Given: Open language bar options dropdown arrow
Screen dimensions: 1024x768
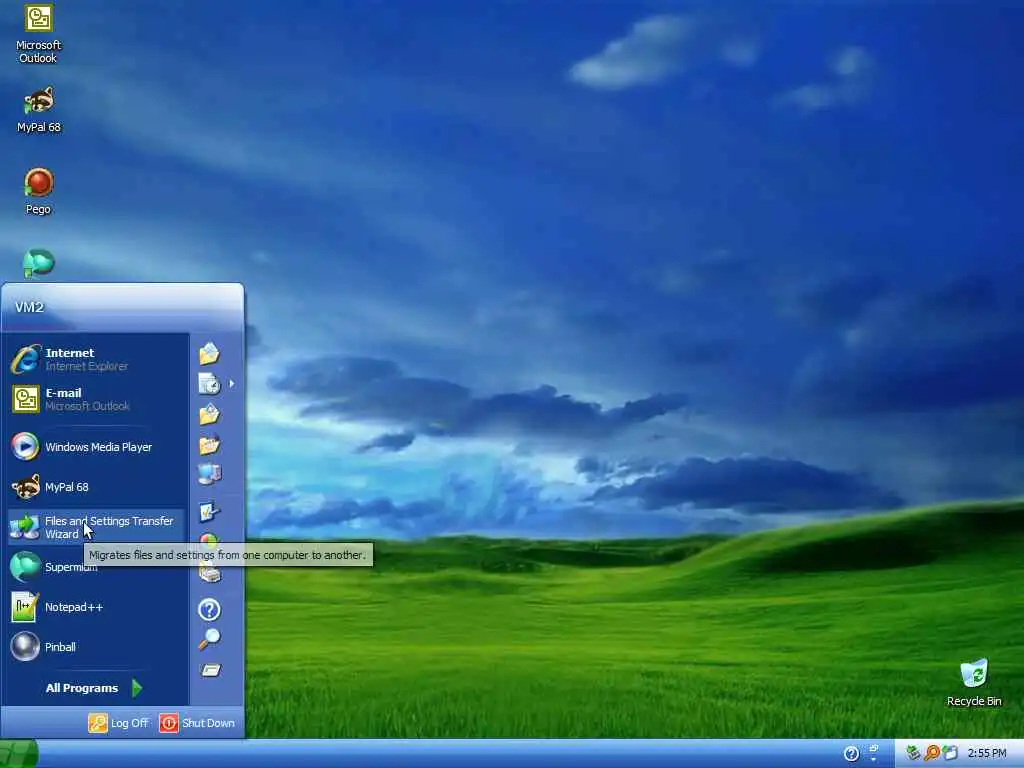Looking at the screenshot, I should [x=874, y=760].
